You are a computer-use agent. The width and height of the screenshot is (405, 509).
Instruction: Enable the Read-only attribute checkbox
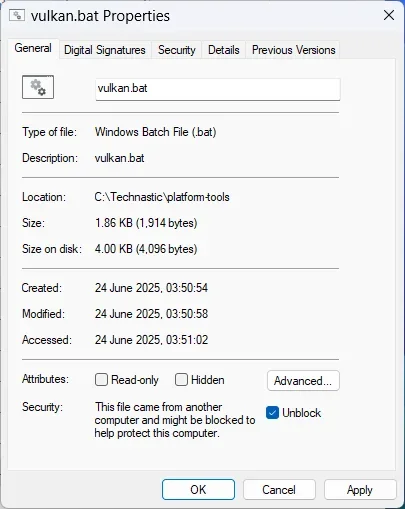click(x=101, y=380)
